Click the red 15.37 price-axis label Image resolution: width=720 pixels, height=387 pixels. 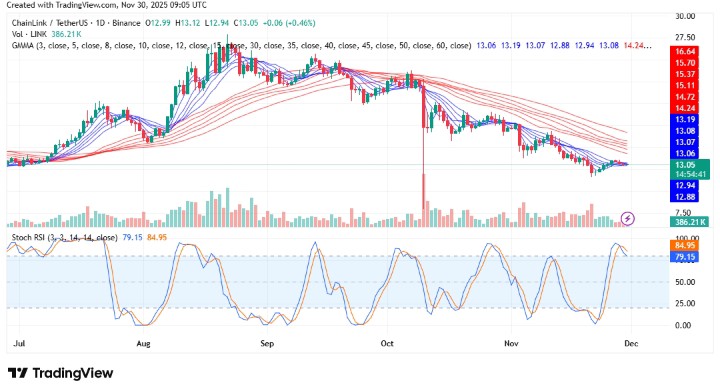tap(684, 74)
